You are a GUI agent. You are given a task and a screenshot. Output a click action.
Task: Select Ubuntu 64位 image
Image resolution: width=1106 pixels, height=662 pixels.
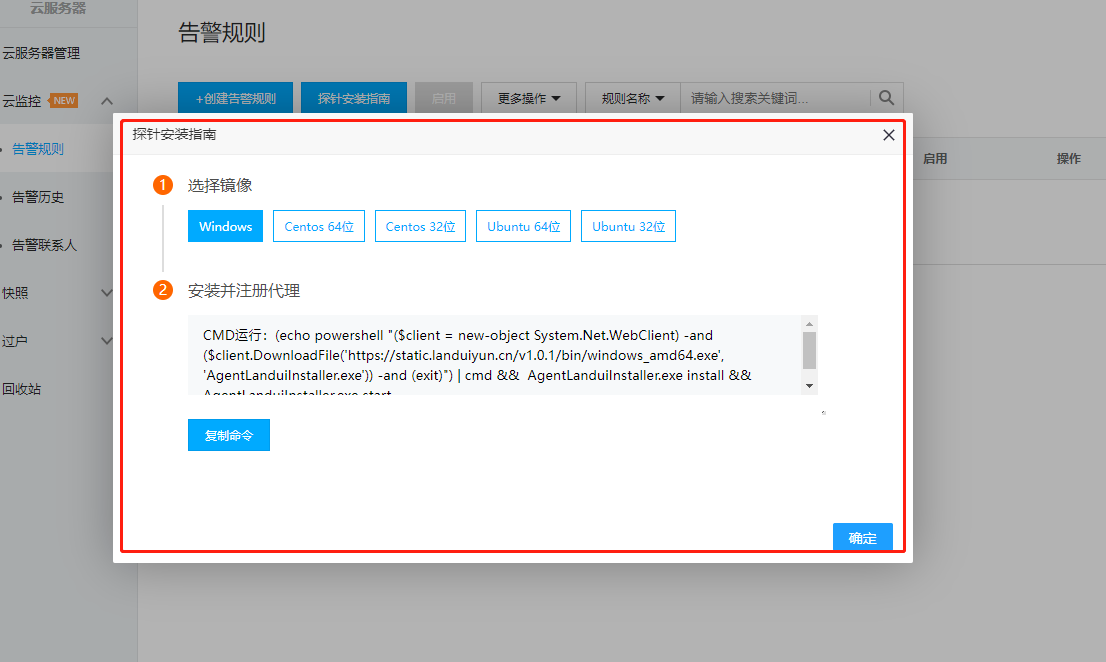523,226
